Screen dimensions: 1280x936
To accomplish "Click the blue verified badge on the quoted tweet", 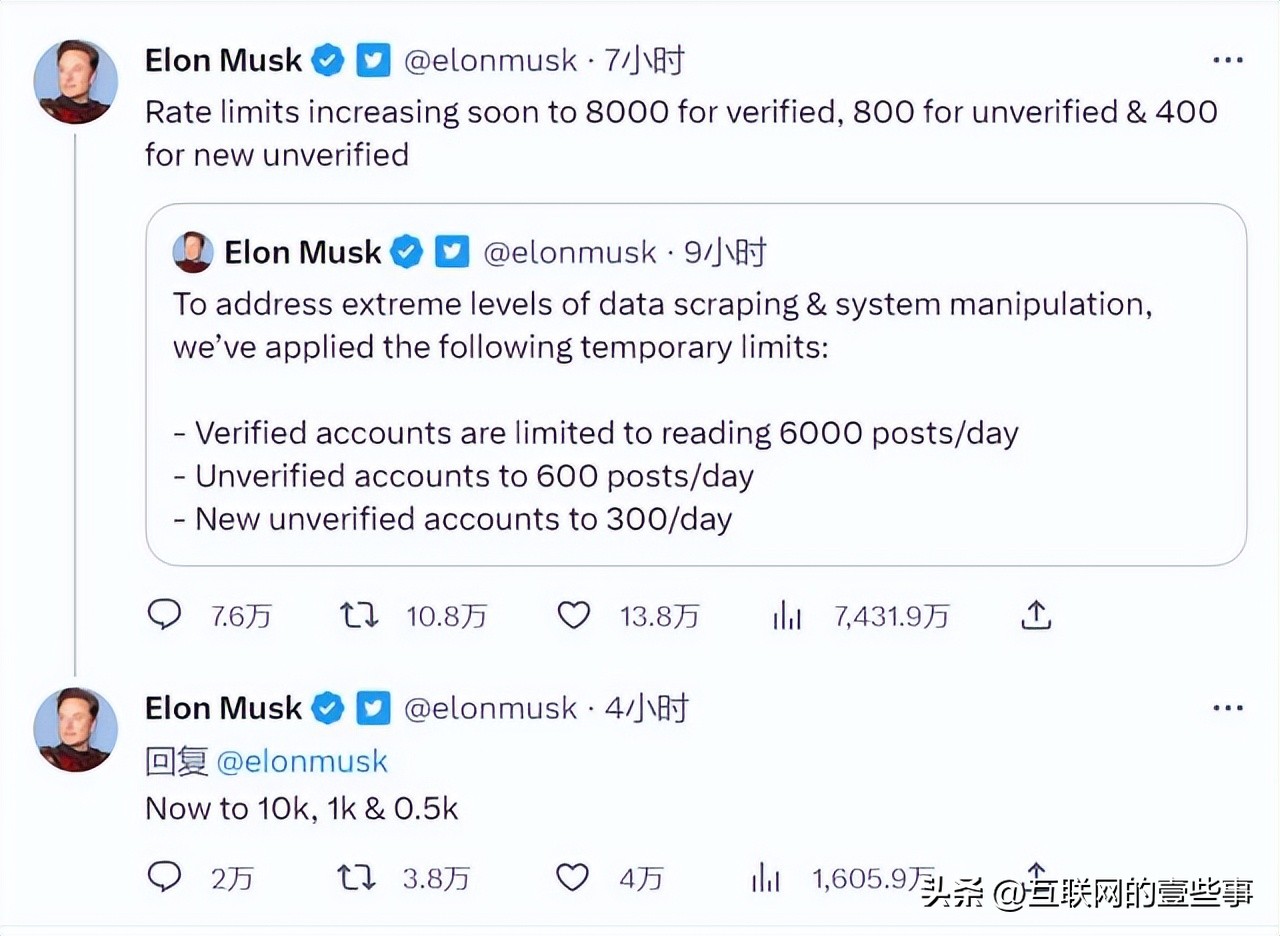I will (x=406, y=252).
